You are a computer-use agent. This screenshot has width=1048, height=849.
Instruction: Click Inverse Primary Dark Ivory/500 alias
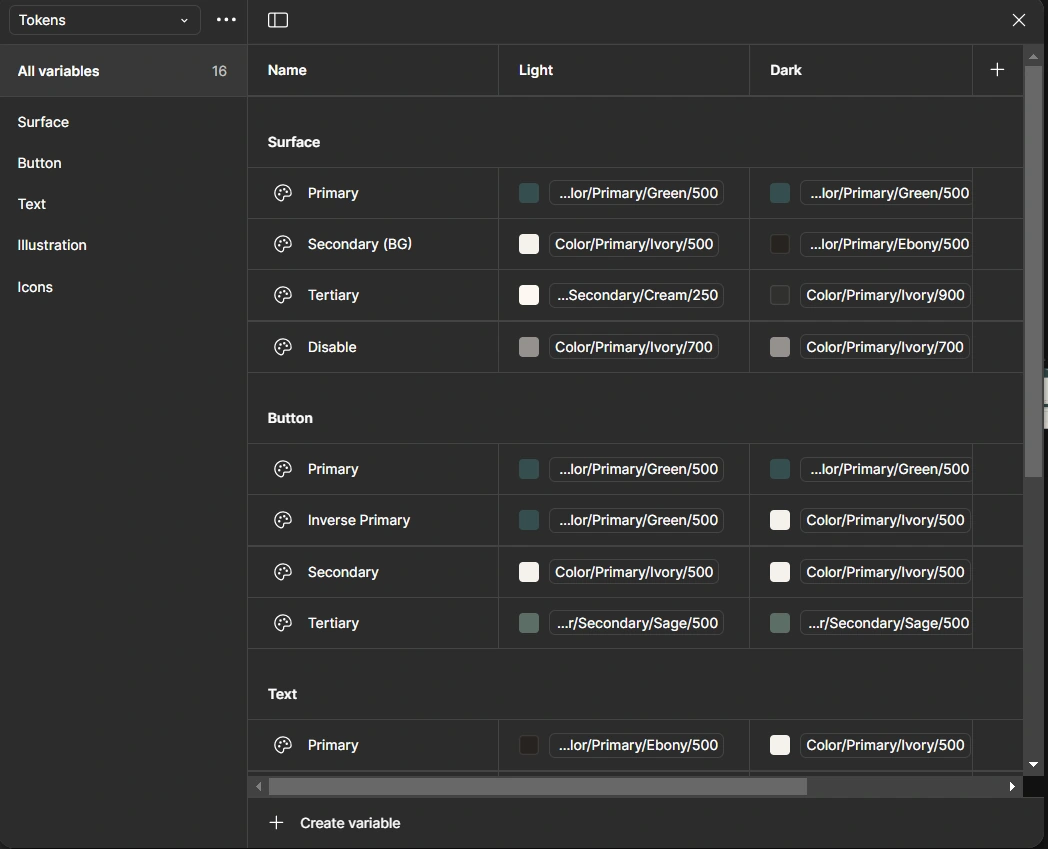click(885, 520)
